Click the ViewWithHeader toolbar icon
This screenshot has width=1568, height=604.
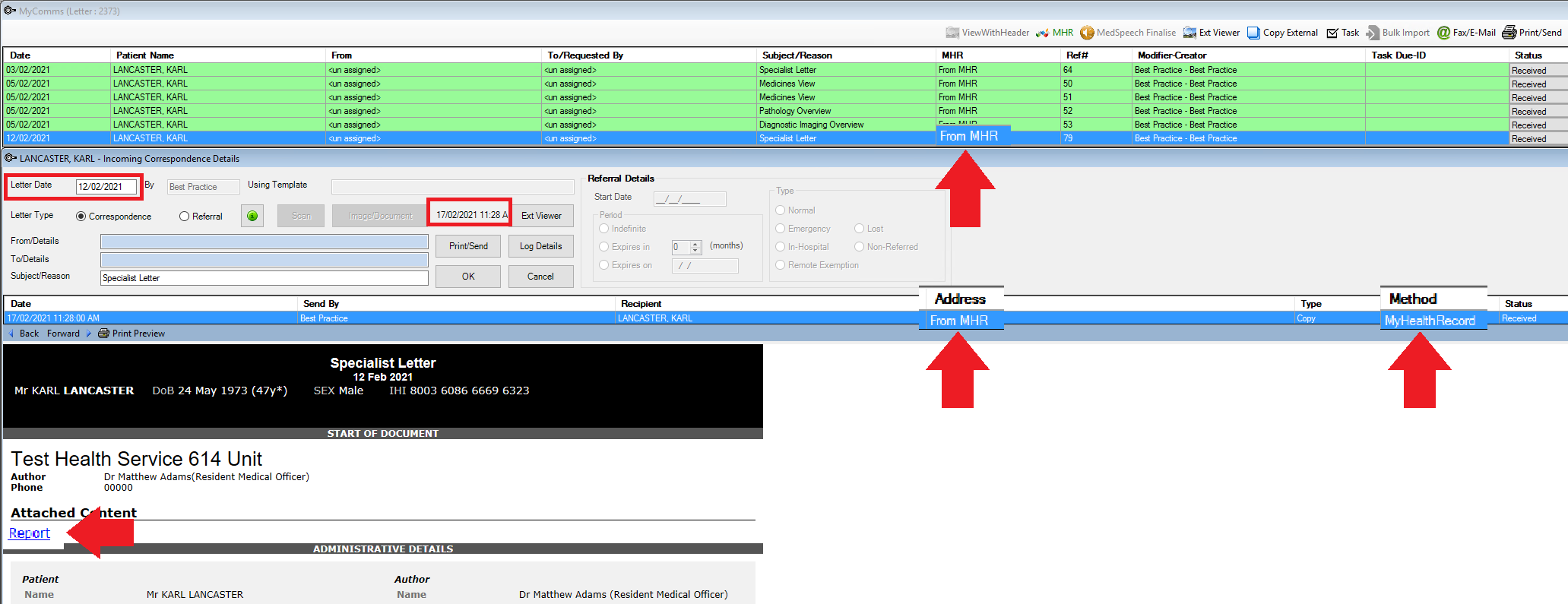tap(952, 33)
